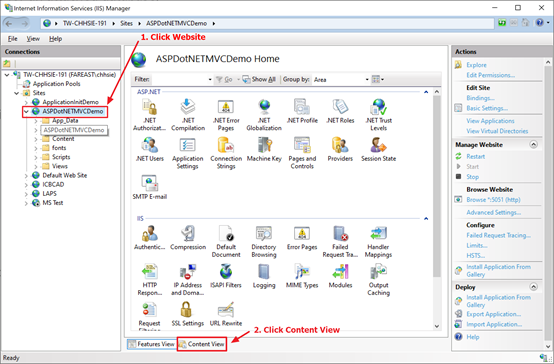This screenshot has width=554, height=364.
Task: Open the URL Rewrite feature
Action: click(x=226, y=314)
